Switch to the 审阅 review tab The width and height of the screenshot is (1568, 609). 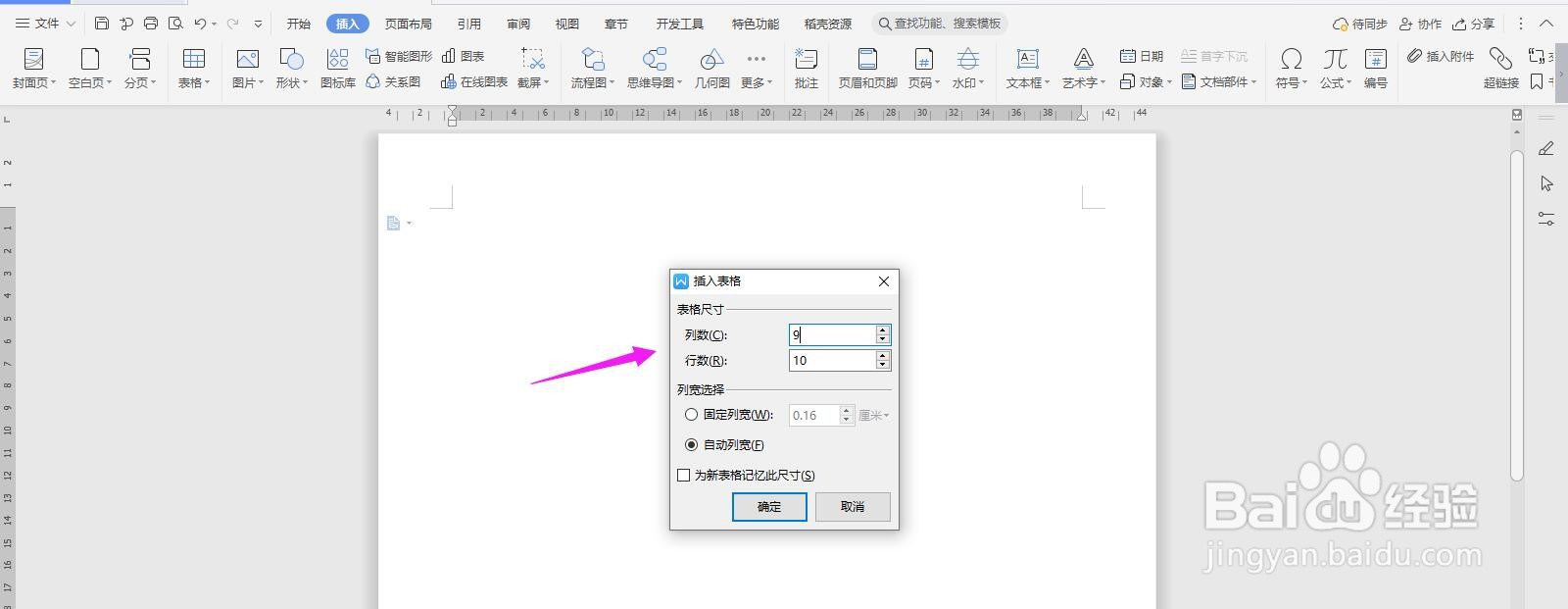(518, 24)
